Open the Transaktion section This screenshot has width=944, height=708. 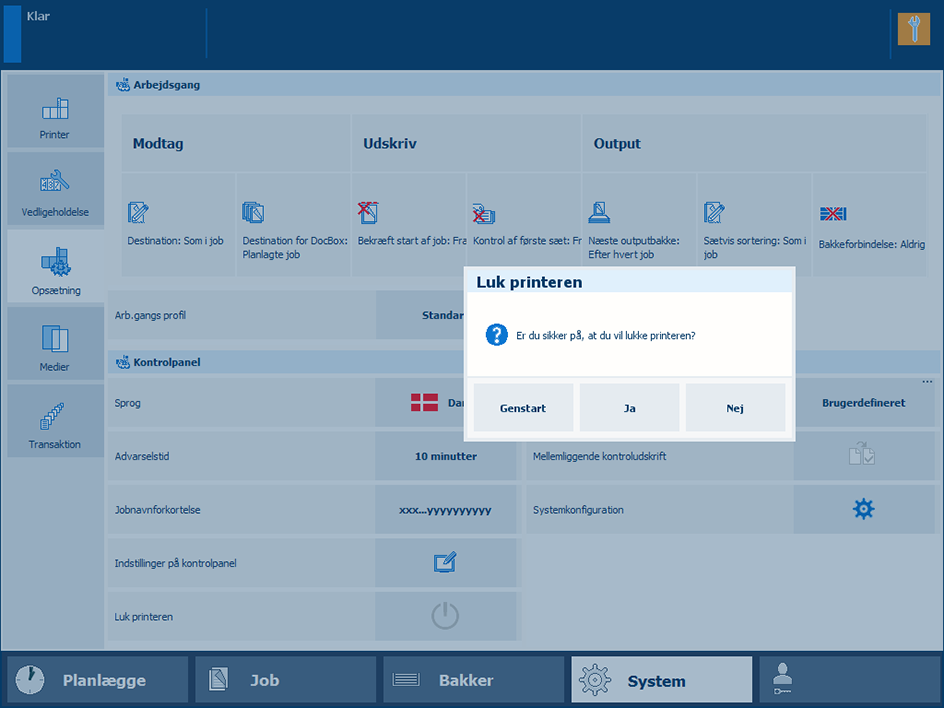coord(55,421)
